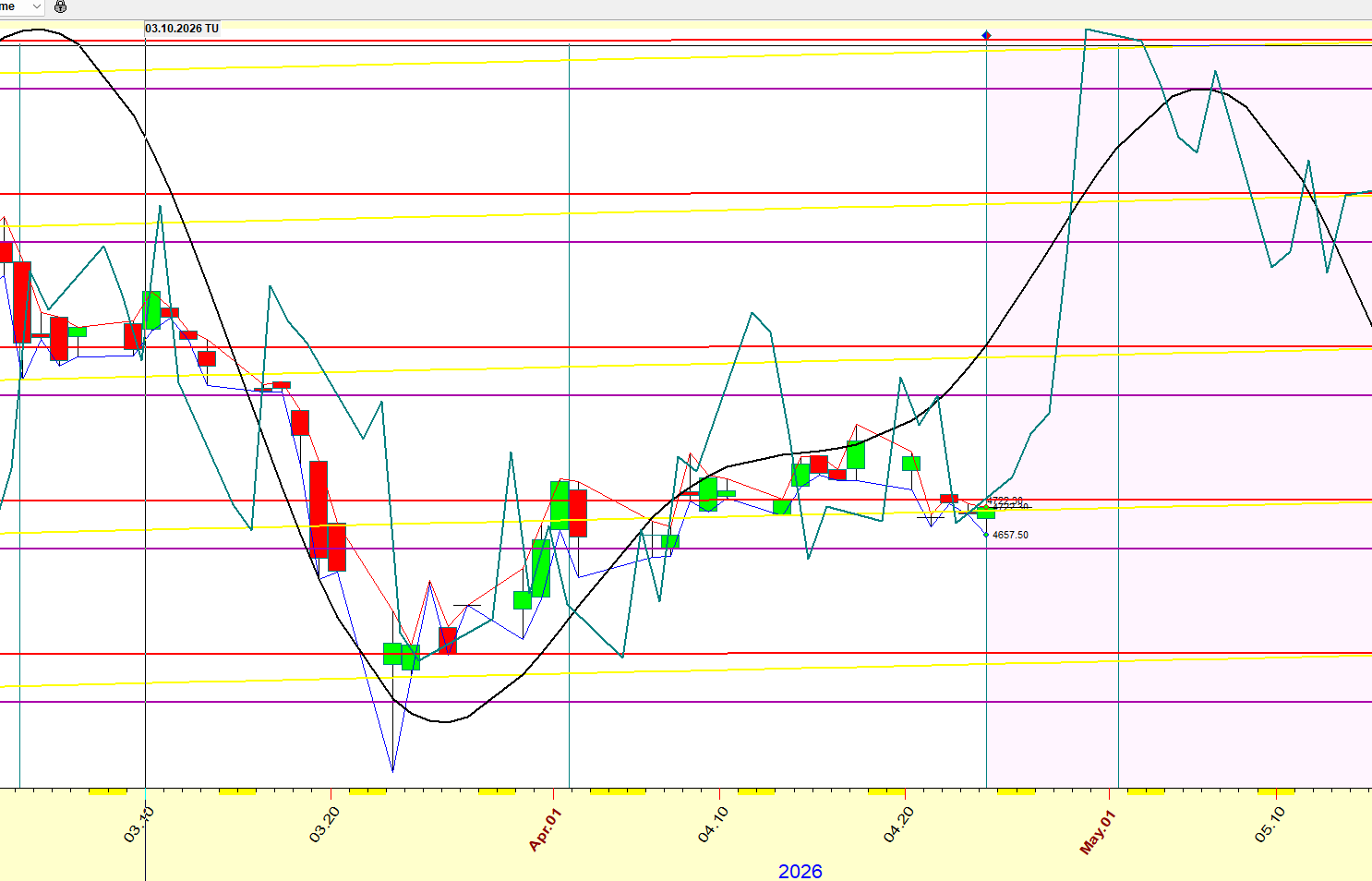Click the blue low spike below March candles
The width and height of the screenshot is (1372, 881).
point(392,770)
